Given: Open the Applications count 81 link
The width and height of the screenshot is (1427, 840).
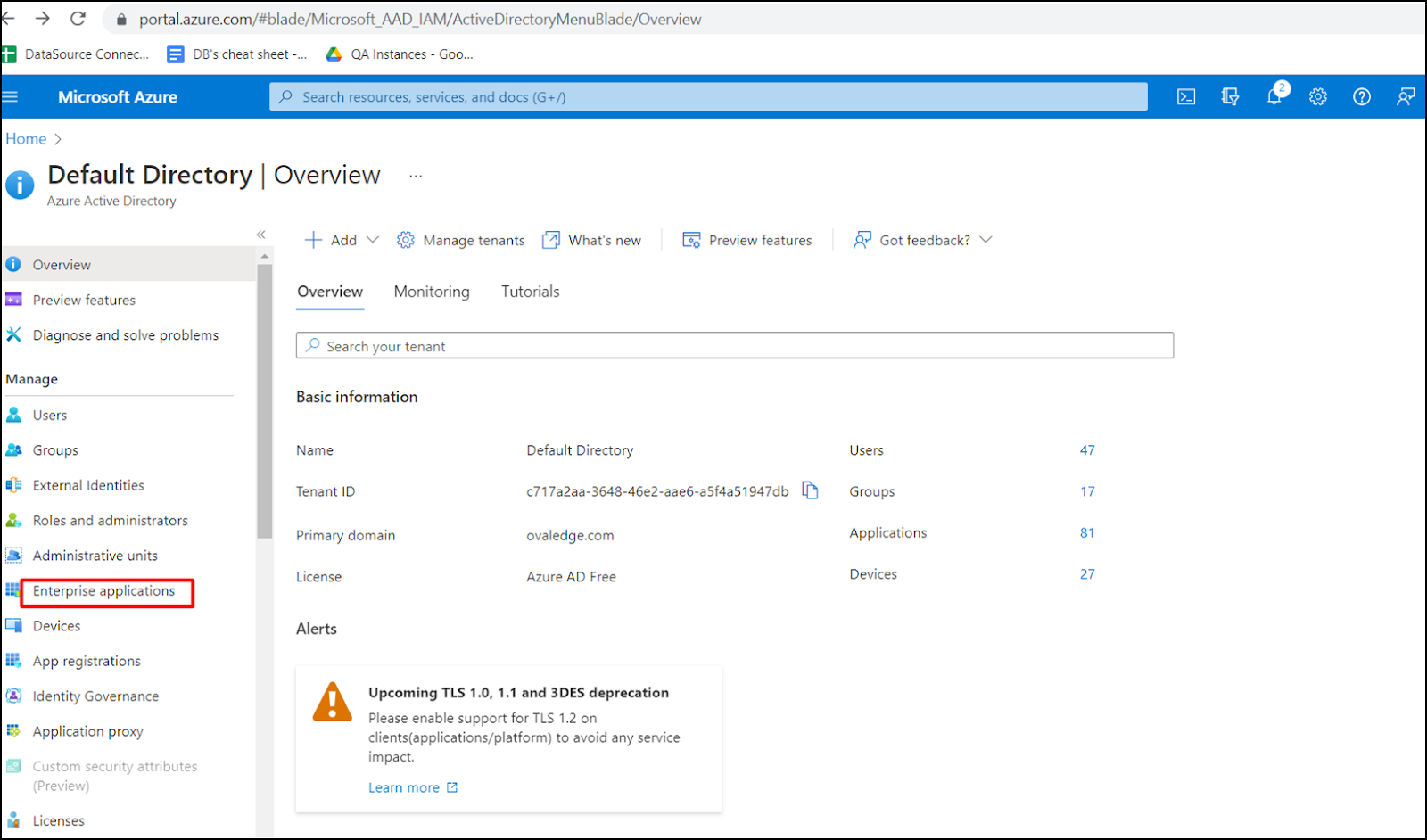Looking at the screenshot, I should [1087, 532].
